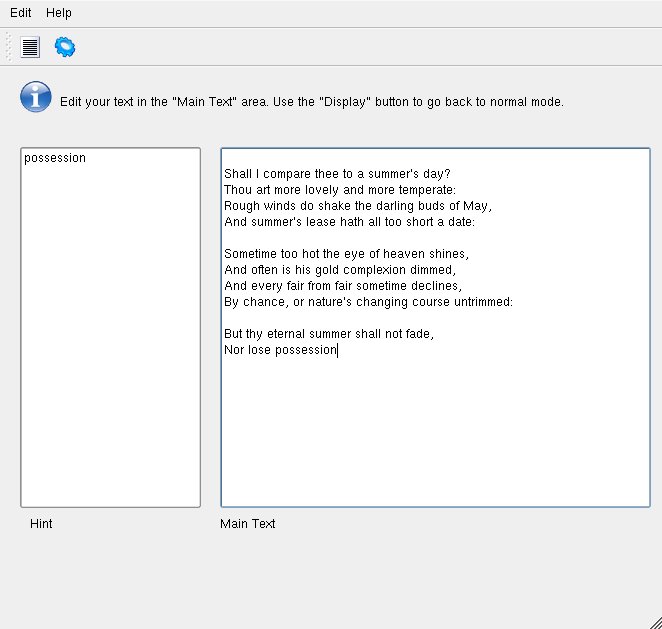Image resolution: width=662 pixels, height=629 pixels.
Task: Click the line 'Thou art more lovely and more temperate:'
Action: coord(340,190)
